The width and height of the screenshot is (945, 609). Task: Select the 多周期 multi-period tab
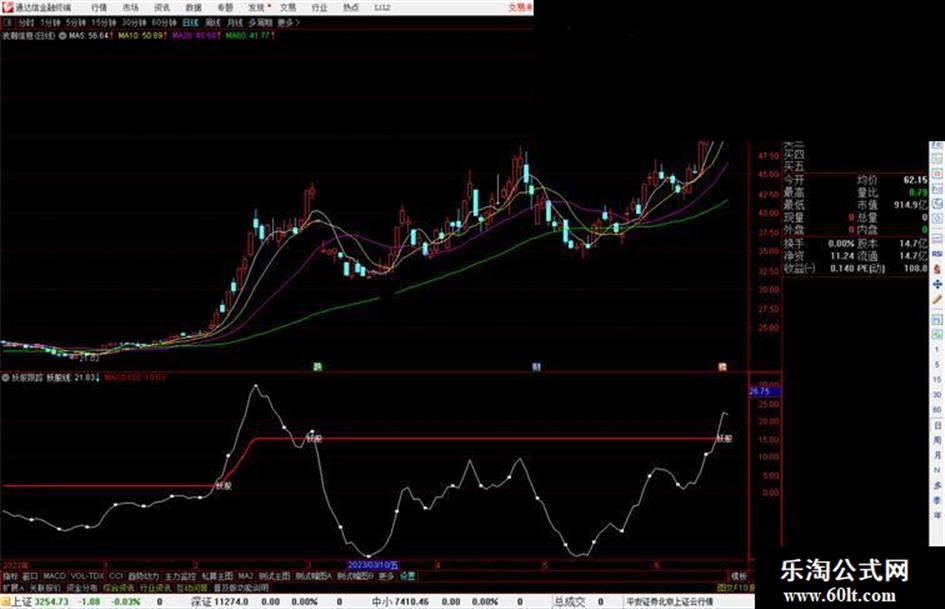tap(260, 23)
